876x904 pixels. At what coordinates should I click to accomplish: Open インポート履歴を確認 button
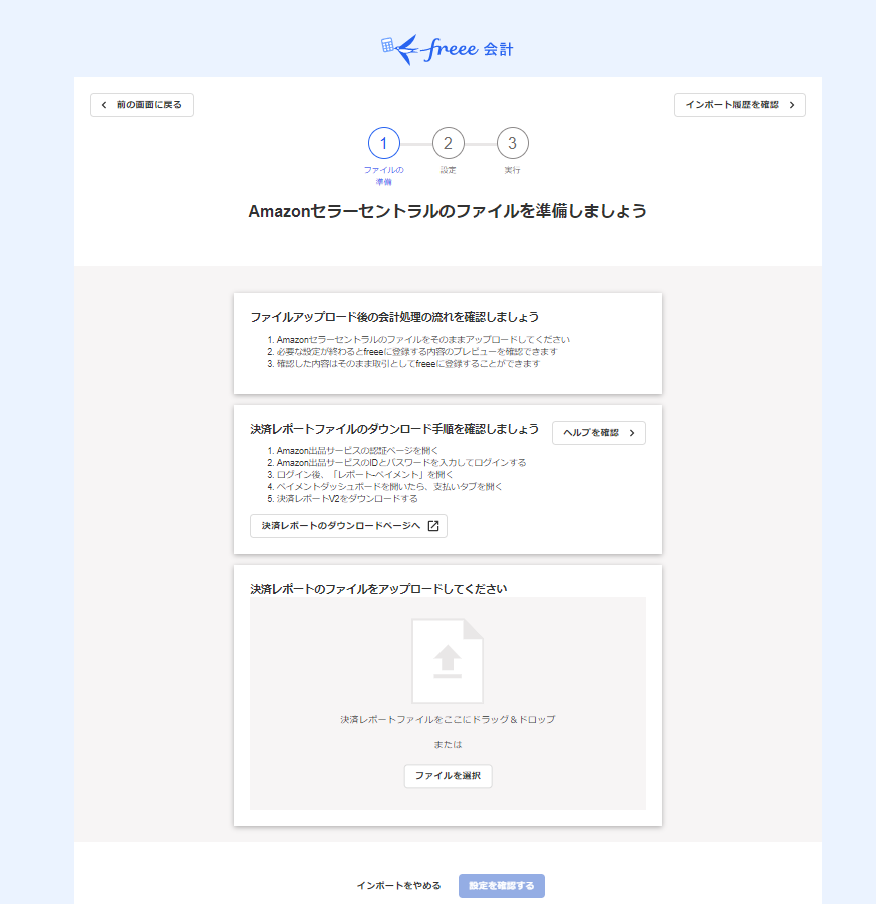[739, 105]
